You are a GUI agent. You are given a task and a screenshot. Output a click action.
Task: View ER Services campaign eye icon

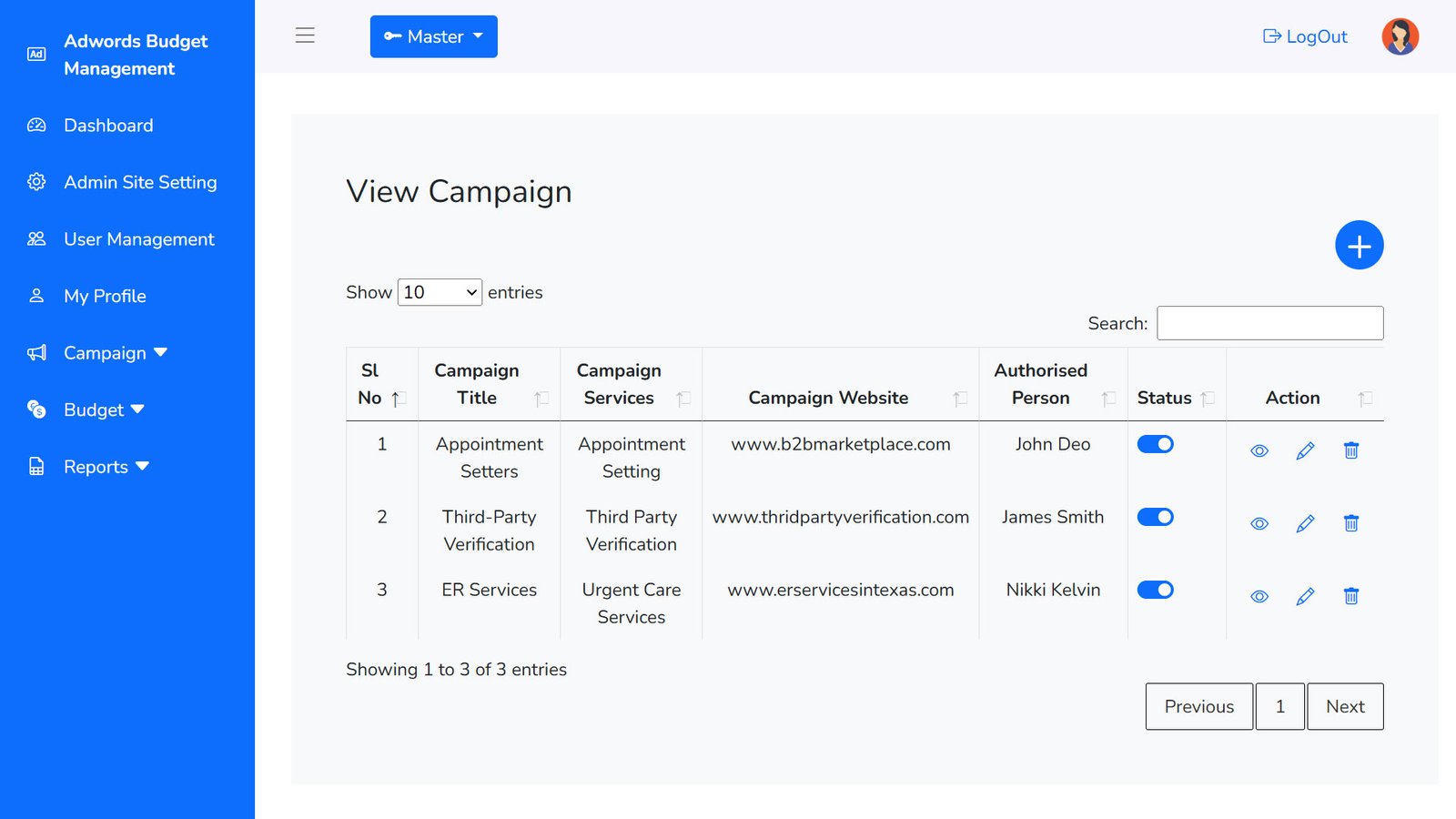point(1259,596)
